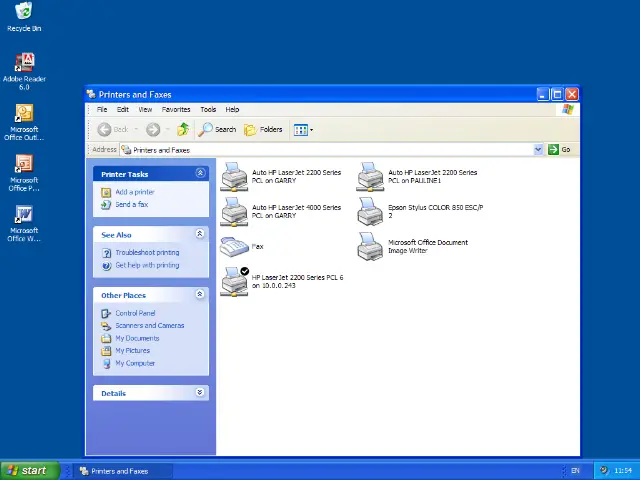Open the Troubleshoot printing link

(147, 253)
